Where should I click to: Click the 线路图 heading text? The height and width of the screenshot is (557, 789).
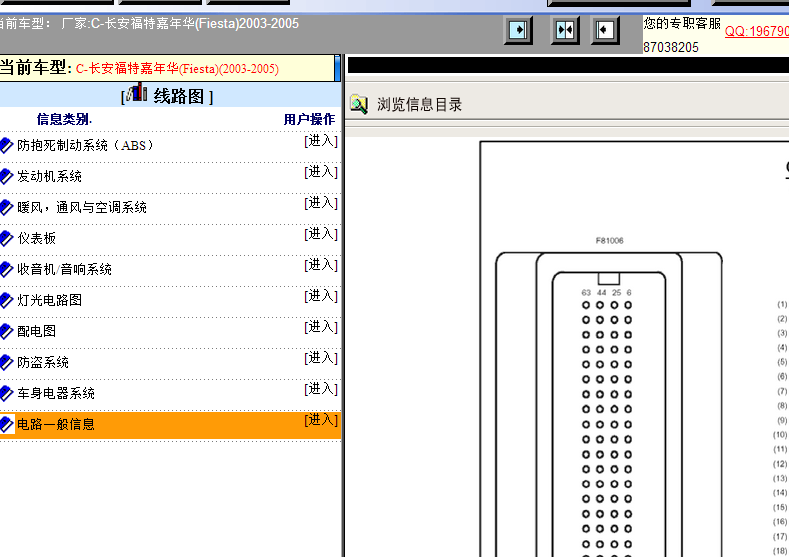coord(179,96)
